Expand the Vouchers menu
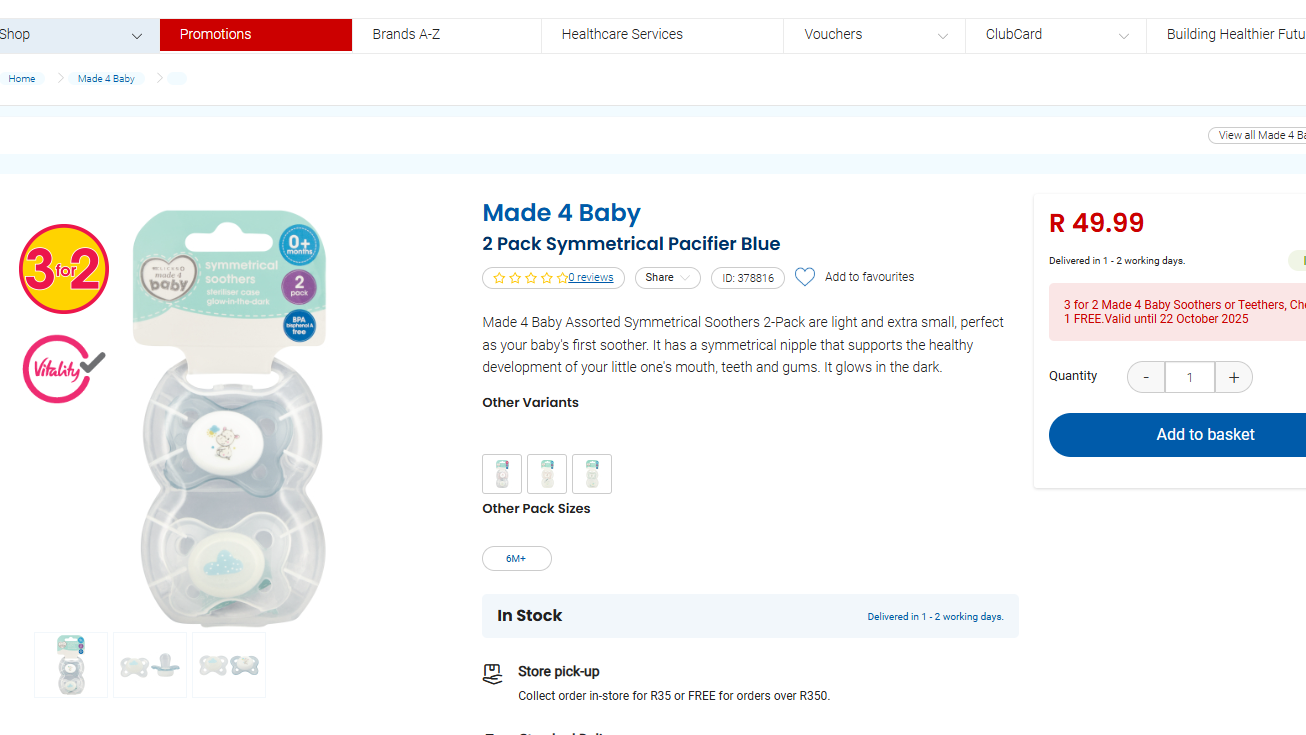Screen dimensions: 1306x735 click(942, 36)
